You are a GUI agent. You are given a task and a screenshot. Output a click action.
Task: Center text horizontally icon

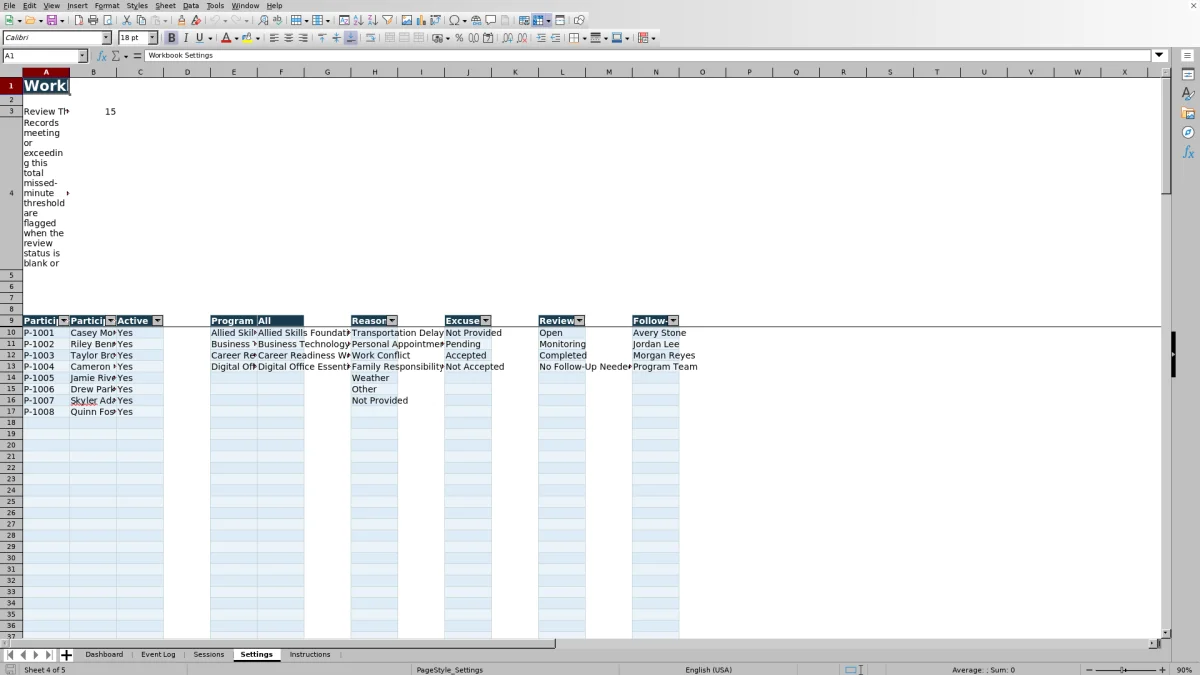coord(289,38)
